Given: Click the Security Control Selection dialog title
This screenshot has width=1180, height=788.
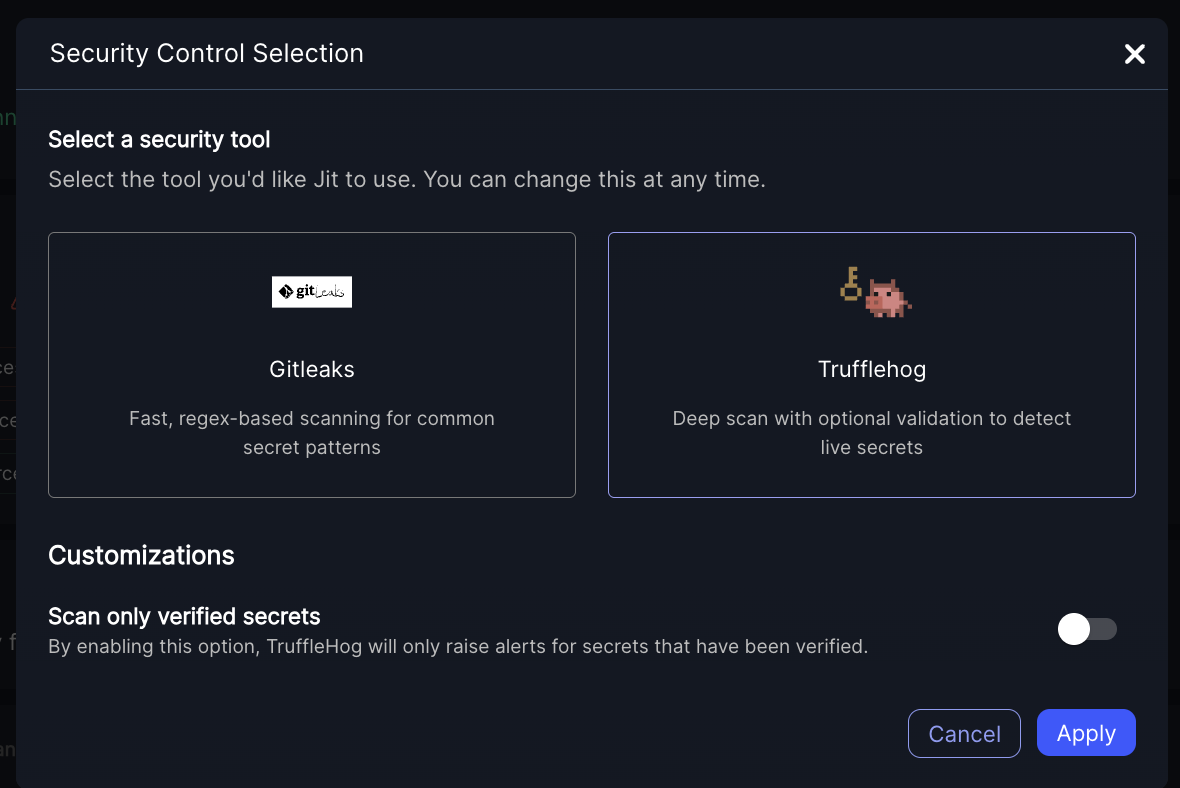Looking at the screenshot, I should [207, 53].
